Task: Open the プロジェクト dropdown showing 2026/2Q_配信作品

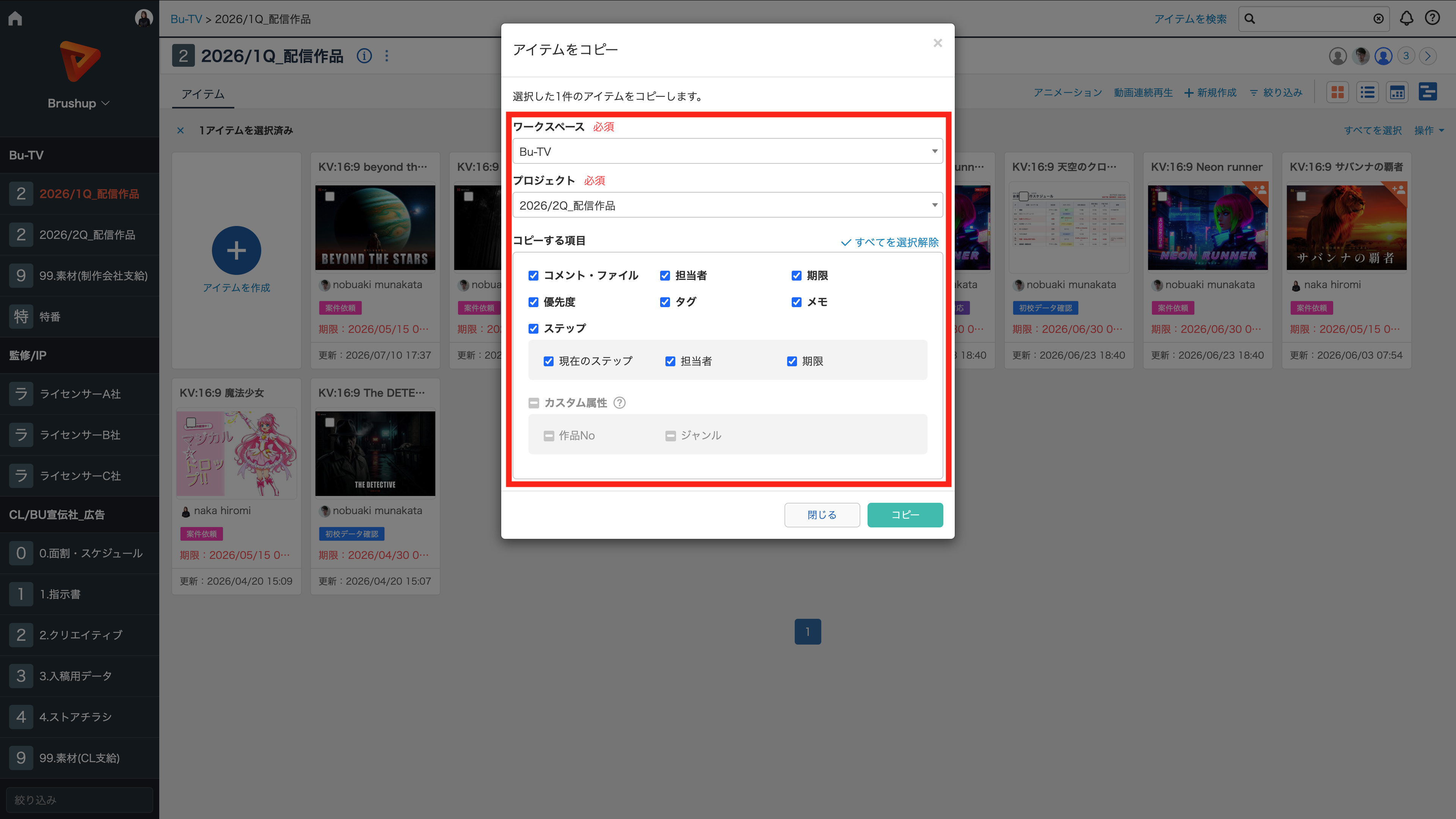Action: coord(728,205)
